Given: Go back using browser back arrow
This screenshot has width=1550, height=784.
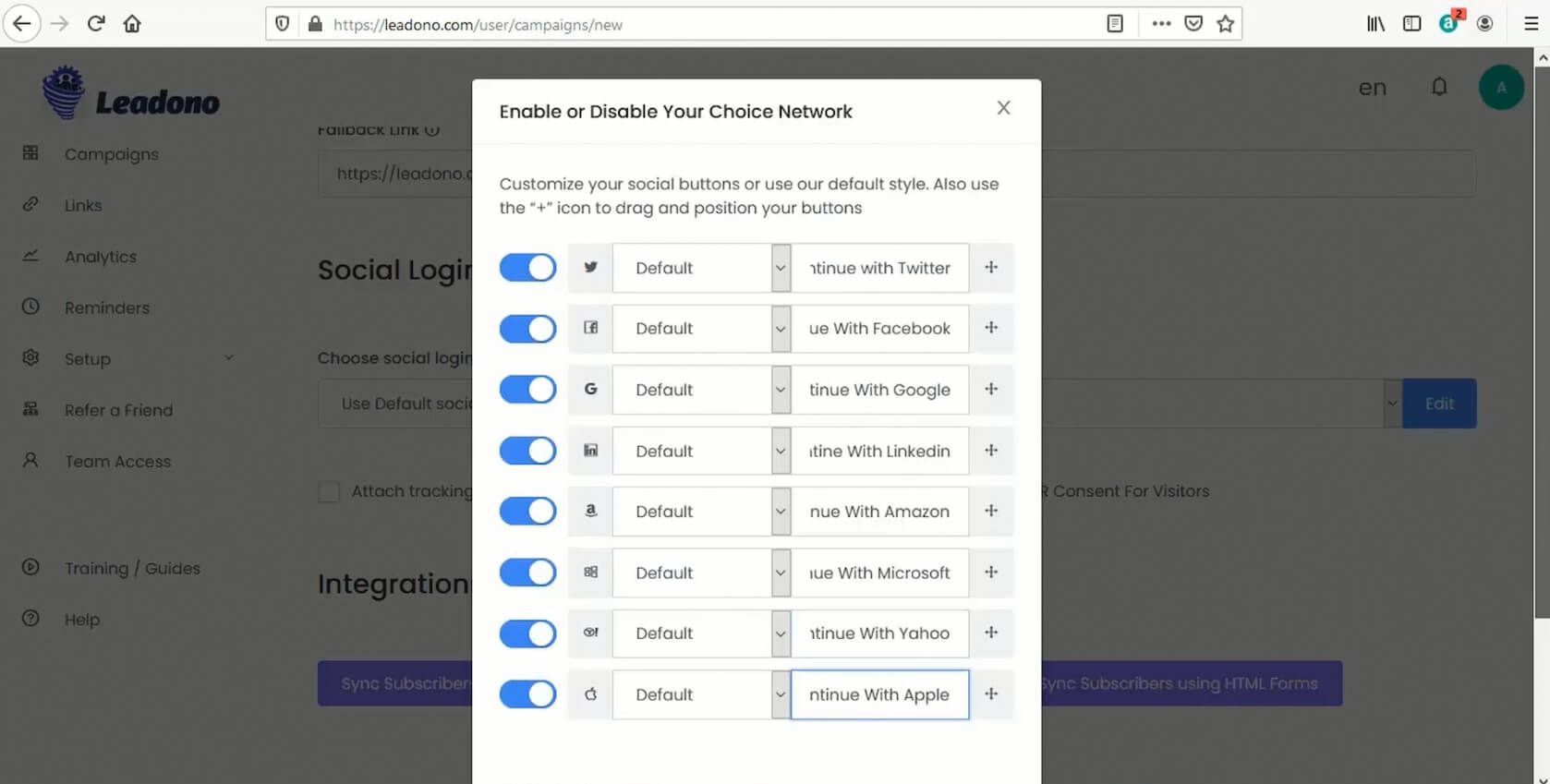Looking at the screenshot, I should (x=22, y=24).
